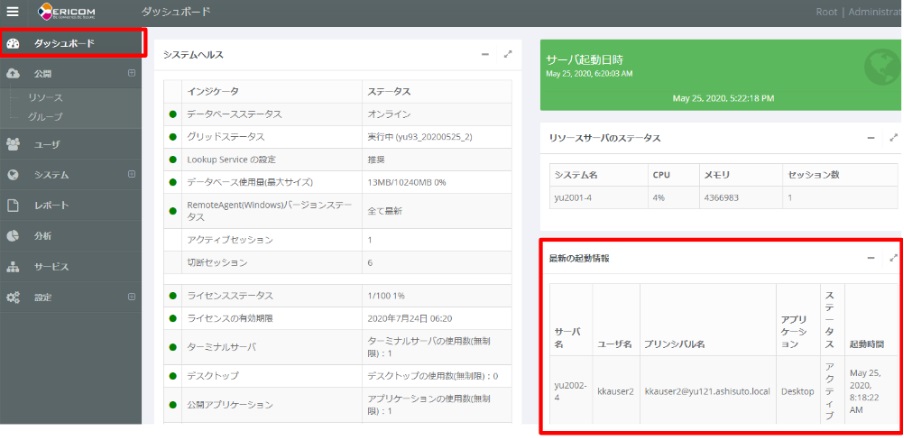Screen dimensions: 904x438
Task: Toggle the hamburger sidebar menu
Action: coord(13,11)
